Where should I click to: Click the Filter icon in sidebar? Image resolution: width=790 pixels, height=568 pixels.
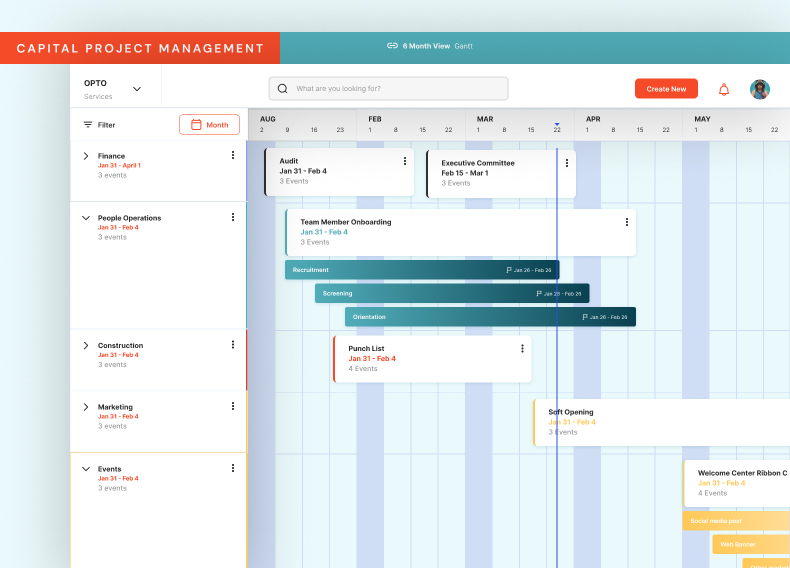point(88,125)
